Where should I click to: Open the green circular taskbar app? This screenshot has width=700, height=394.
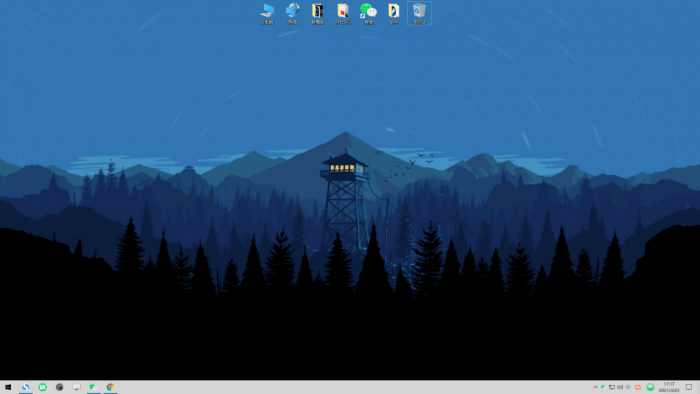point(42,387)
